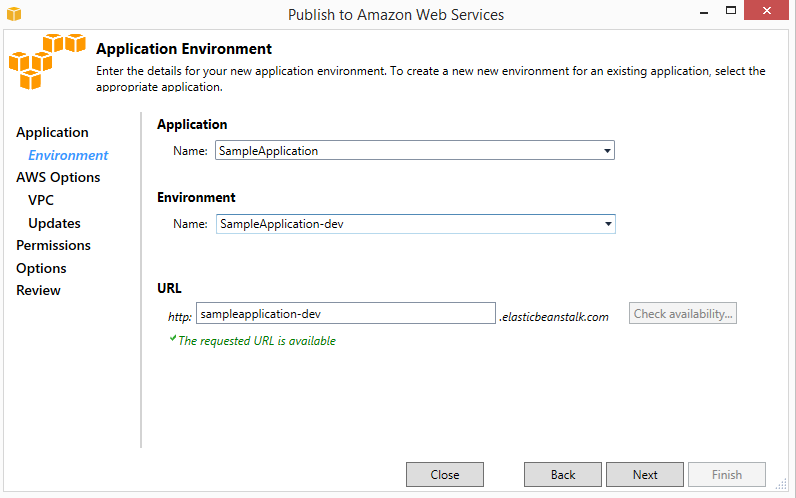Screen dimensions: 796x498
Task: Open the AWS Options step
Action: click(58, 177)
